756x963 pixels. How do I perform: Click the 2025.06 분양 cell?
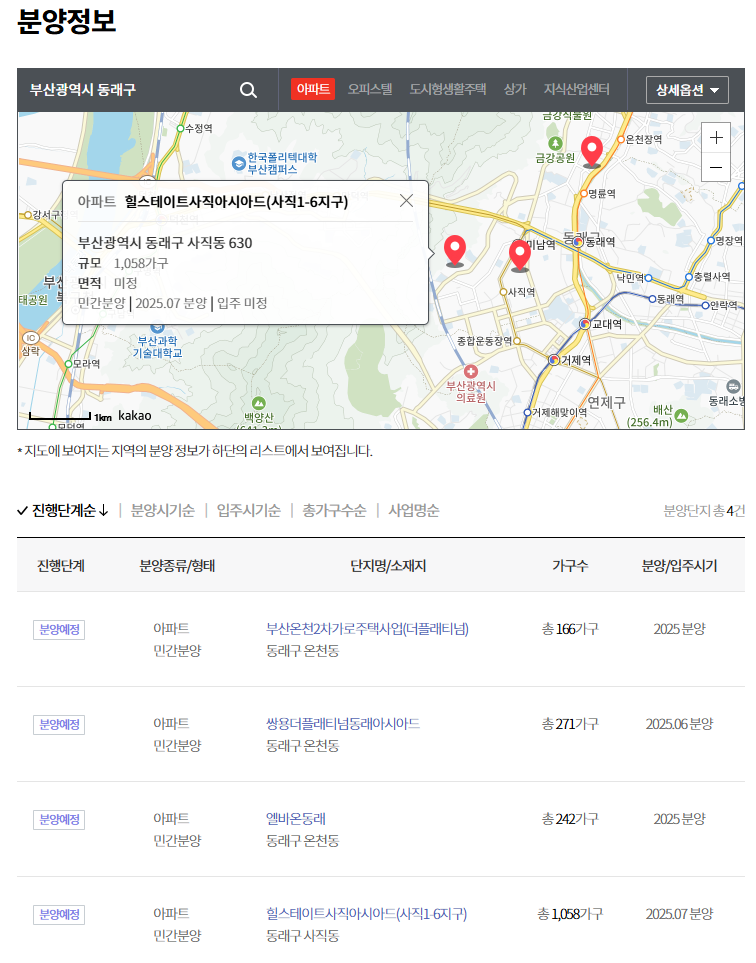pos(679,724)
